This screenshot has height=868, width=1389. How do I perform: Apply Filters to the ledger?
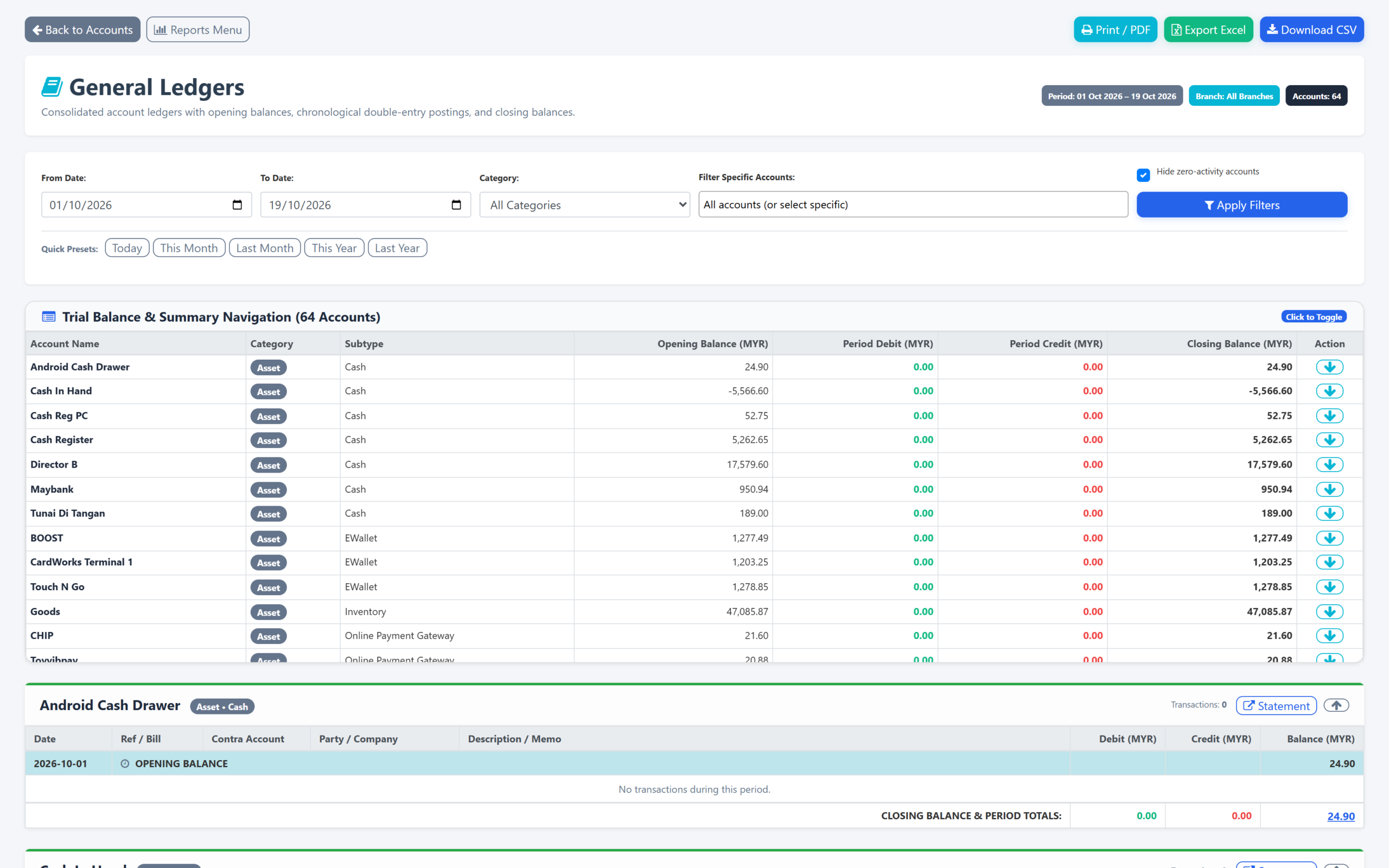click(x=1241, y=205)
